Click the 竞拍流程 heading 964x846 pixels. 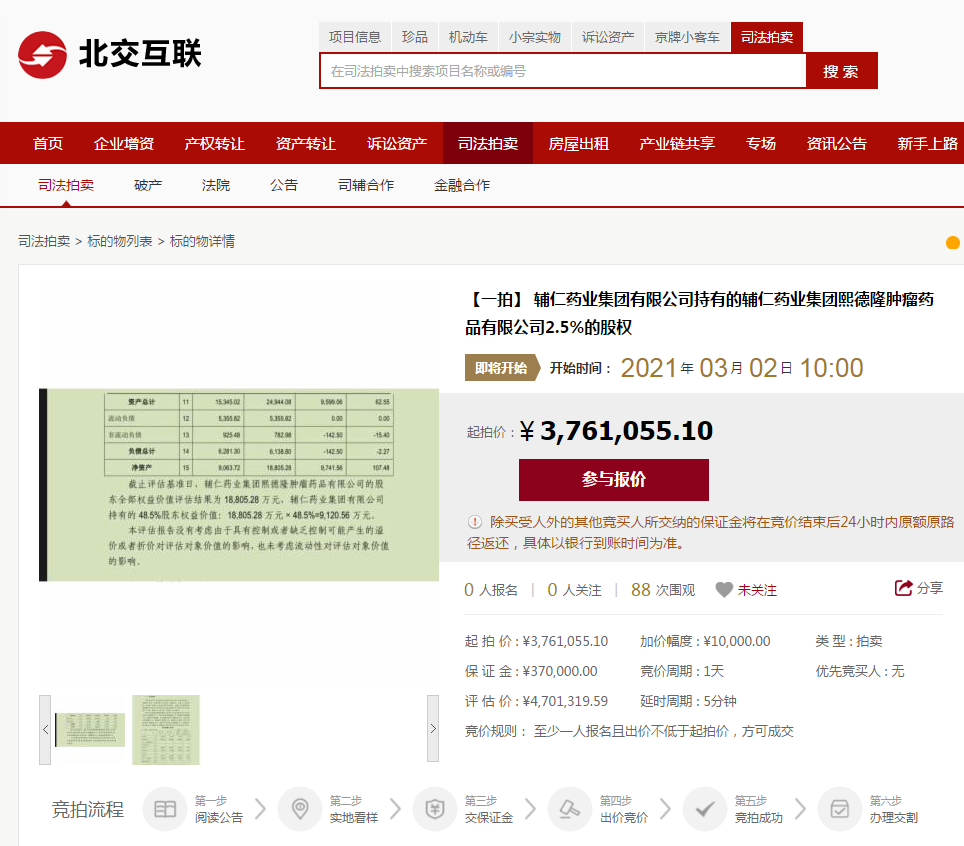point(87,810)
